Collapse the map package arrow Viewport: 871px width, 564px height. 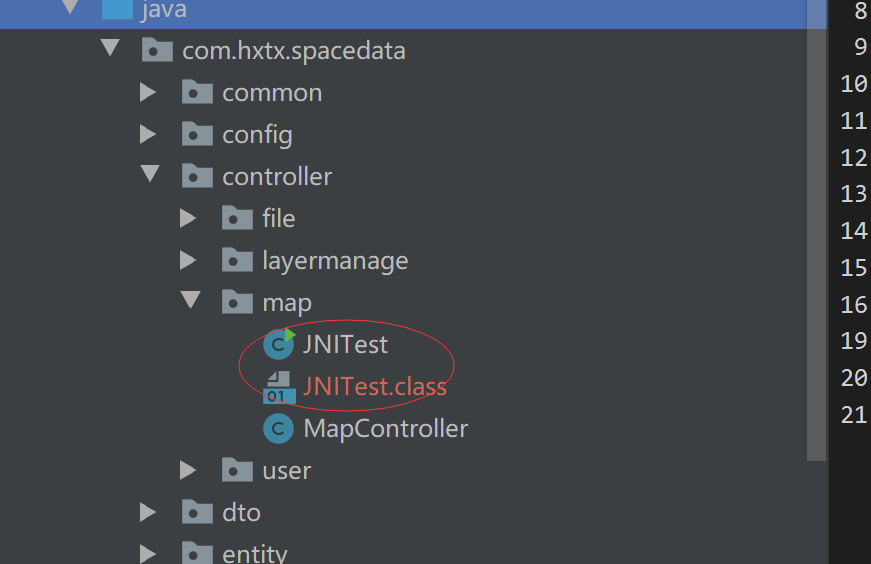click(x=190, y=302)
